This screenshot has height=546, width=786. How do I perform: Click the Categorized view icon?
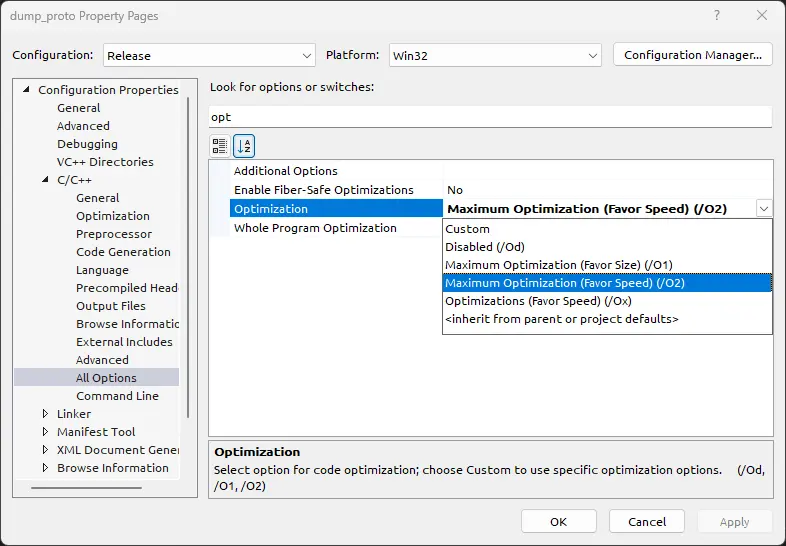click(x=220, y=146)
